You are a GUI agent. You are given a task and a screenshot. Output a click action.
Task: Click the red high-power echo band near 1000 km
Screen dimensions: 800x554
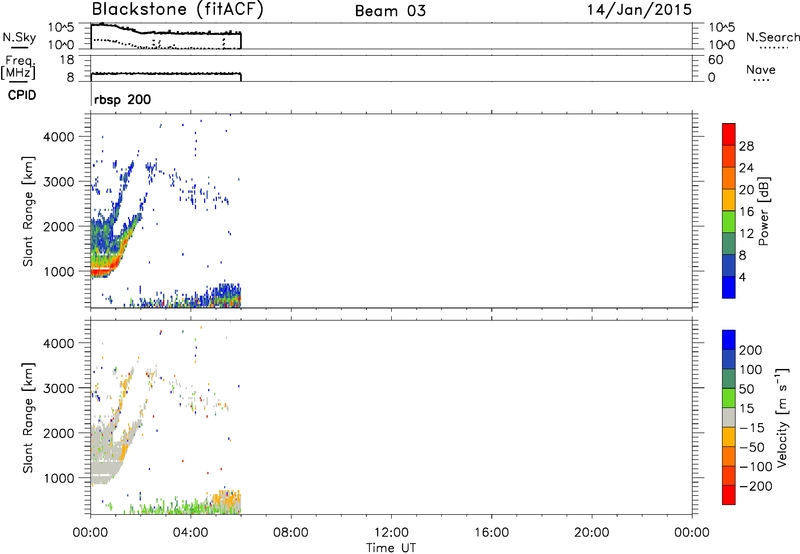tap(105, 269)
